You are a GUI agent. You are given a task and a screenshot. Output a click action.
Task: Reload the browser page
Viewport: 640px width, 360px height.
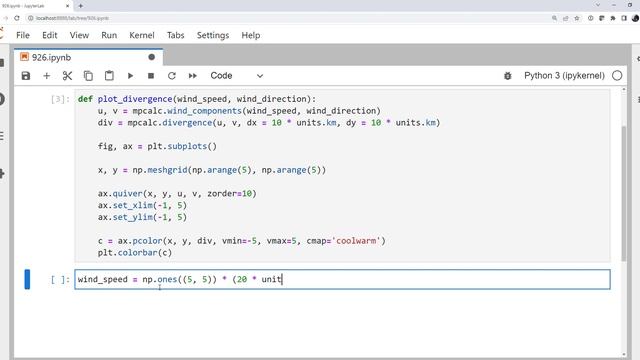point(17,18)
